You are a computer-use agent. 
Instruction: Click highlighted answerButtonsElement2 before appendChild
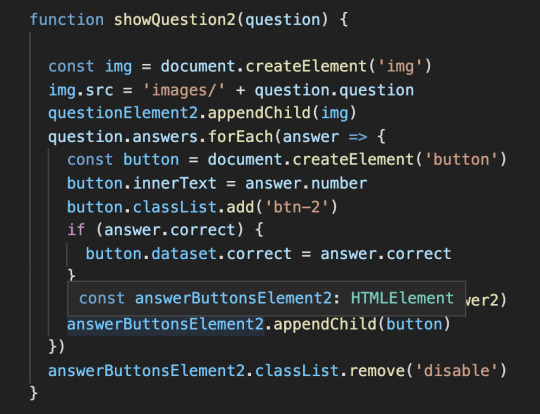tap(165, 324)
